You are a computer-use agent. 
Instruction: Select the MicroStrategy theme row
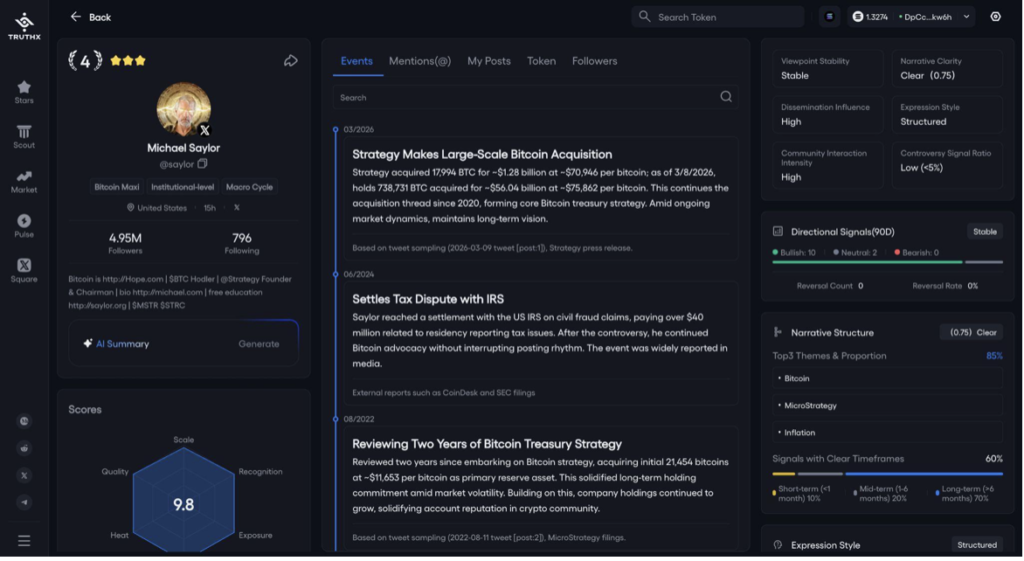pyautogui.click(x=888, y=406)
